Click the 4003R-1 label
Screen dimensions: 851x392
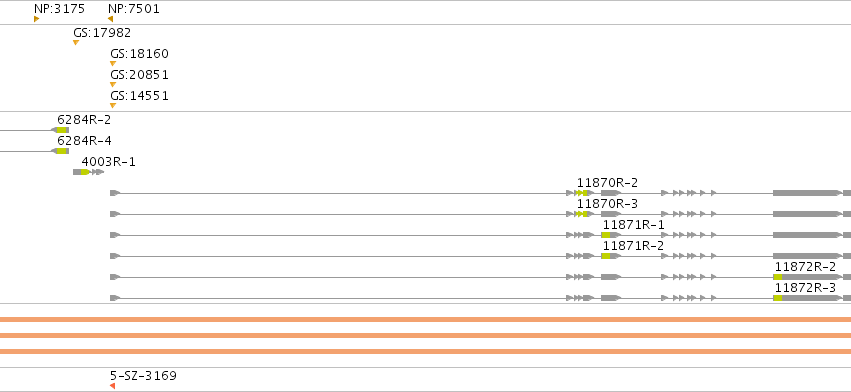tap(109, 162)
